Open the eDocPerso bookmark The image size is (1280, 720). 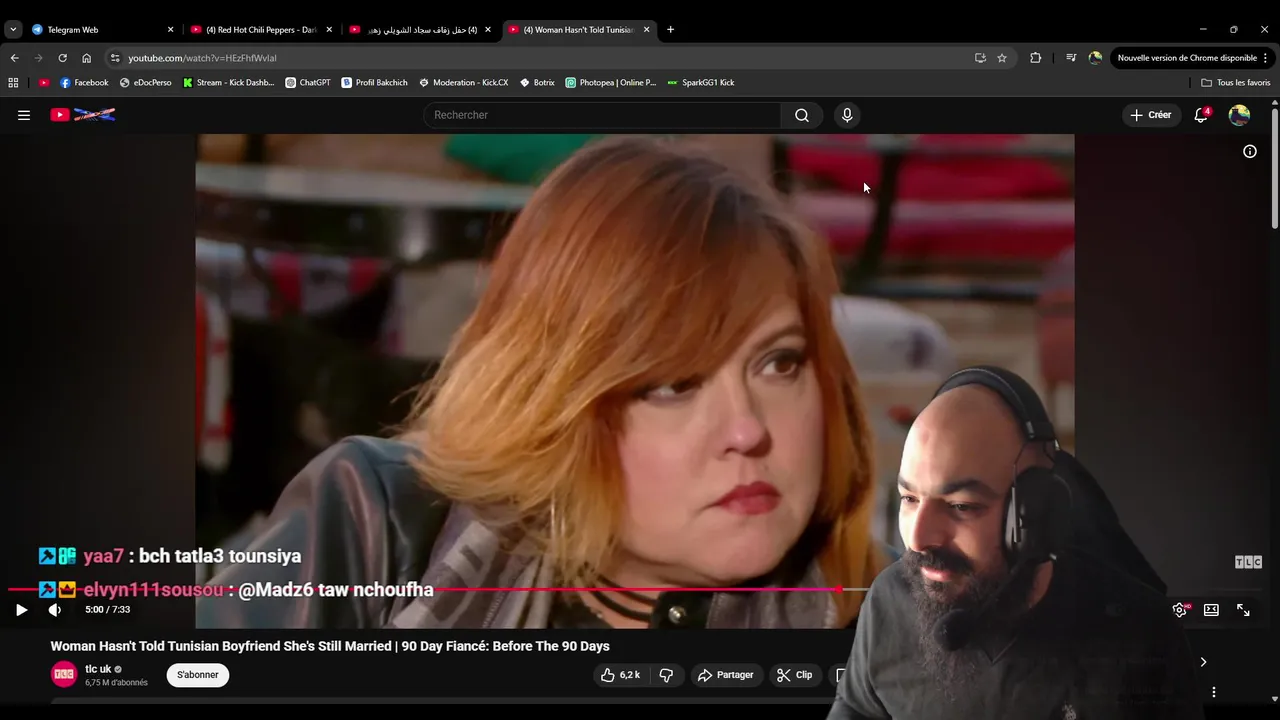[x=145, y=83]
